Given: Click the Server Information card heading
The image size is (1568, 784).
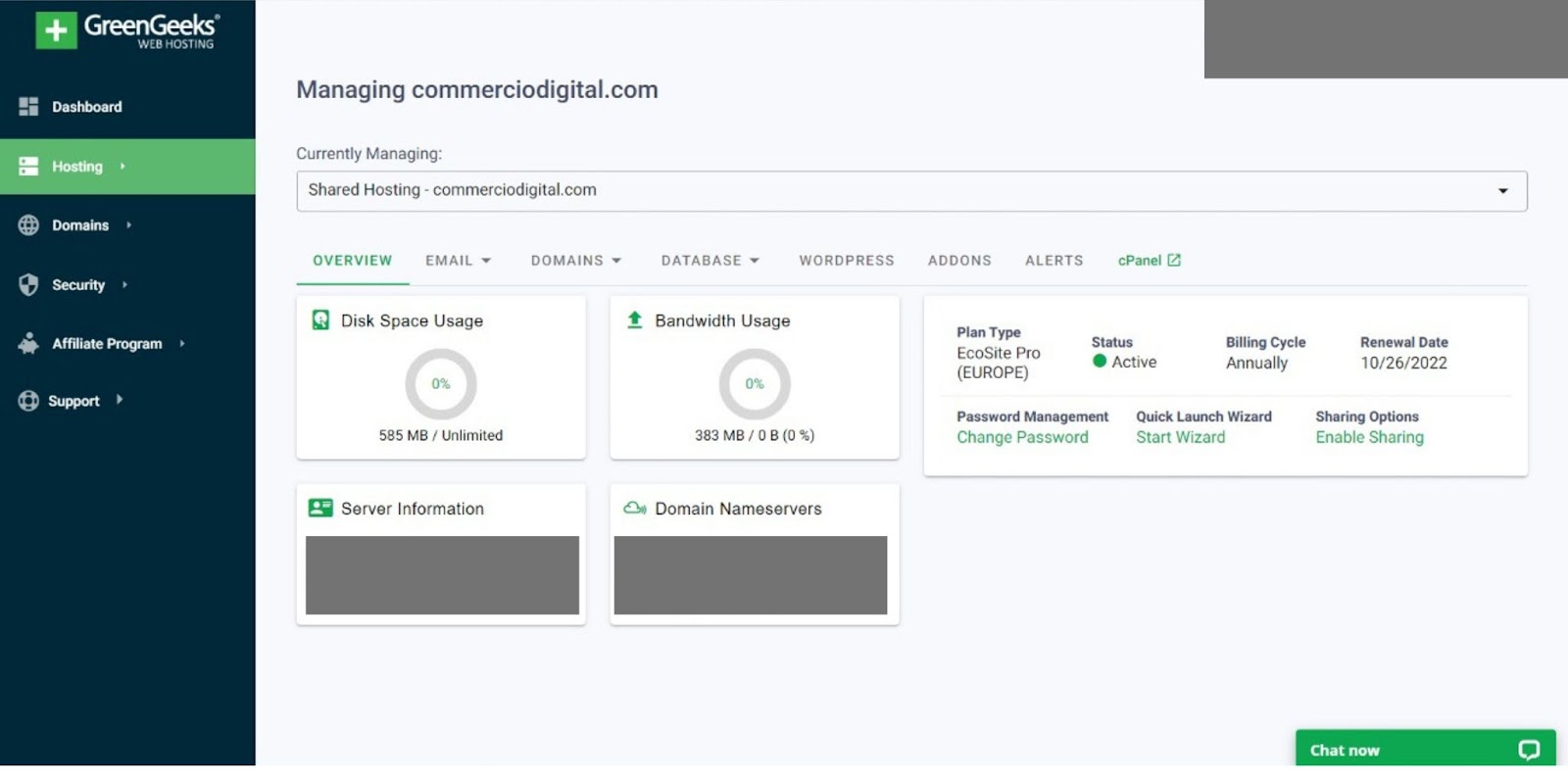Looking at the screenshot, I should [x=413, y=509].
